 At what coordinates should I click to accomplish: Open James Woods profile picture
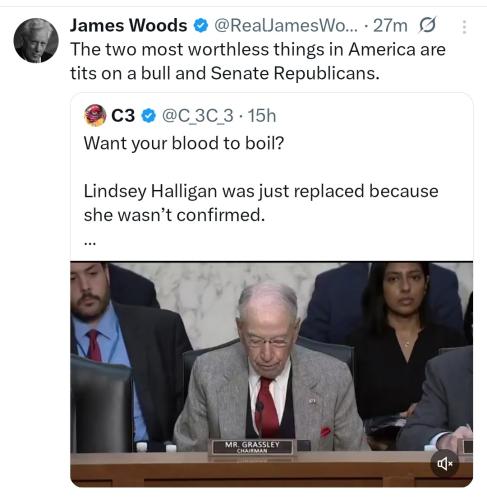pos(36,40)
